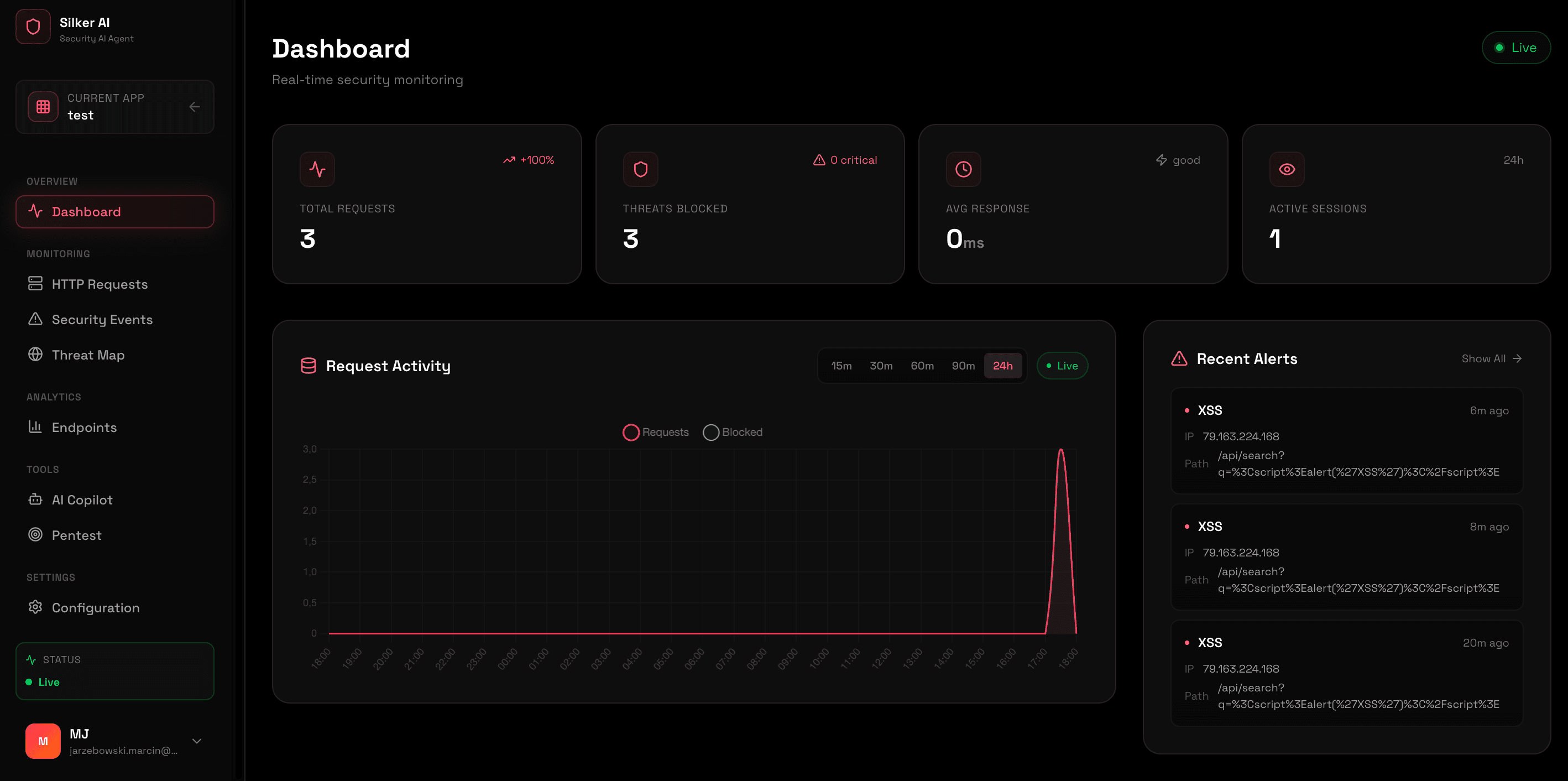
Task: Open the Silker AI shield logo
Action: point(33,26)
